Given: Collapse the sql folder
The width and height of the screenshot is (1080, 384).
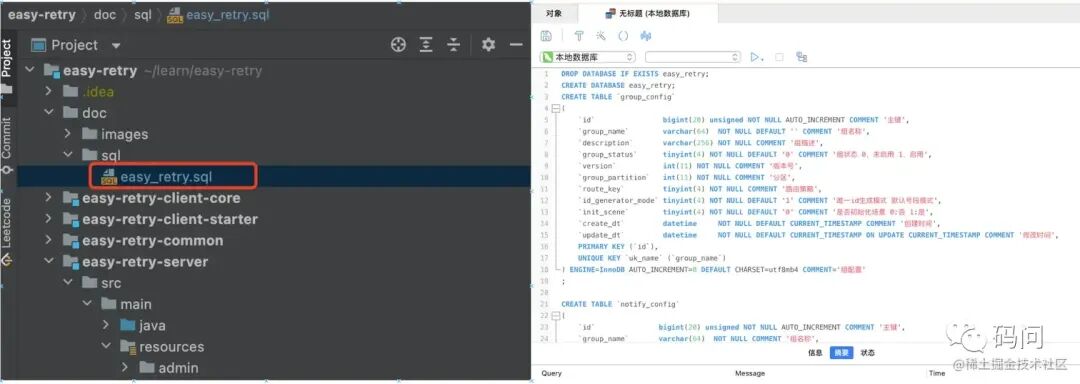Looking at the screenshot, I should (x=68, y=156).
